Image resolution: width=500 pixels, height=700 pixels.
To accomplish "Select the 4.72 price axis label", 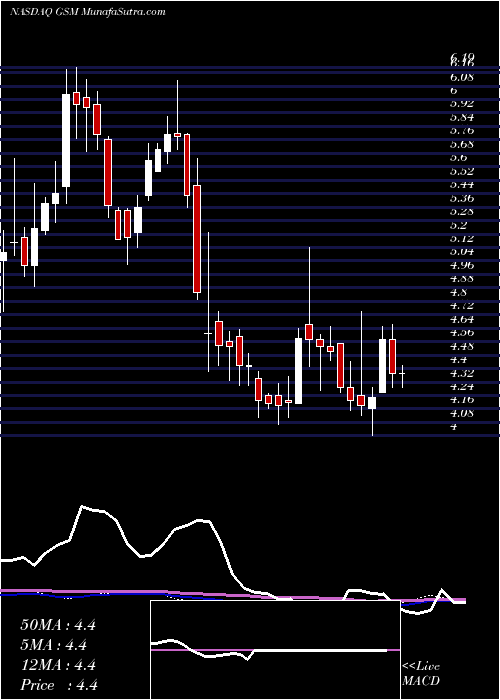I will tap(462, 306).
